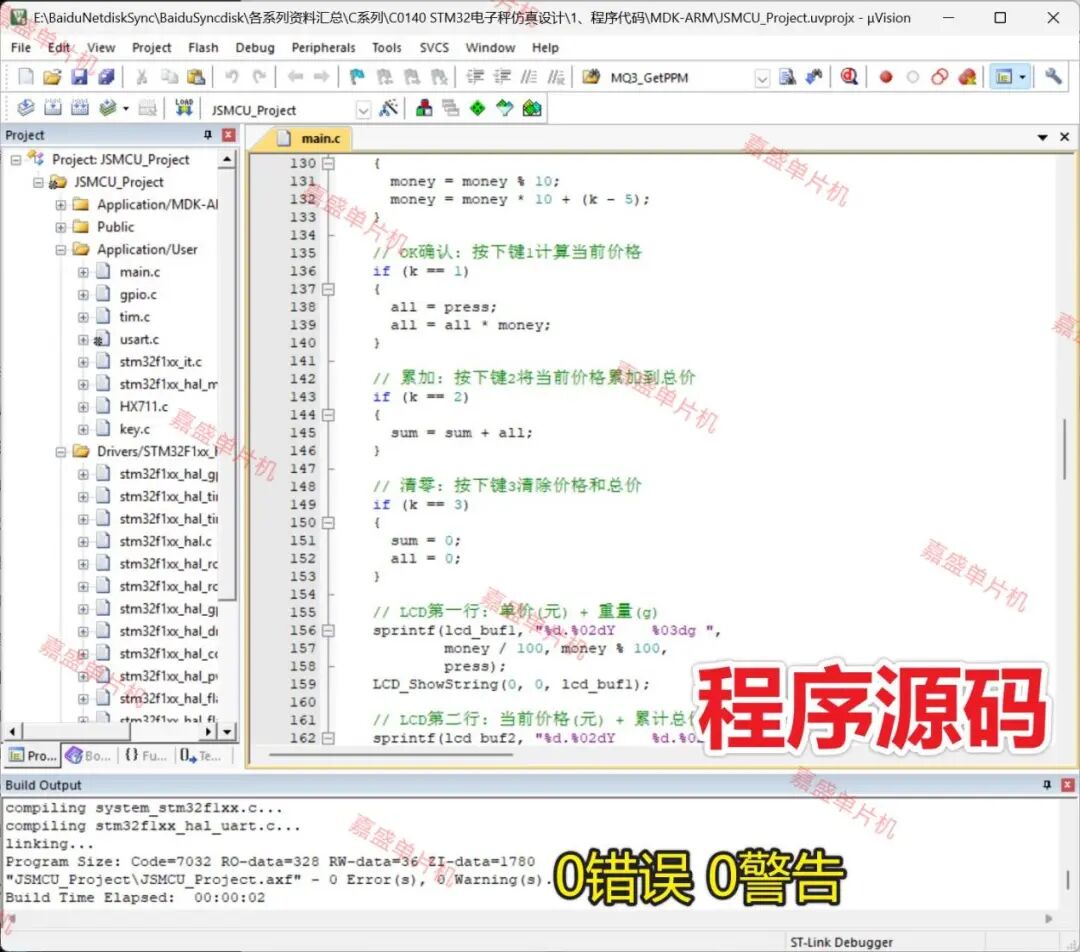Close the Build Output panel
The height and width of the screenshot is (952, 1080).
coord(1068,785)
